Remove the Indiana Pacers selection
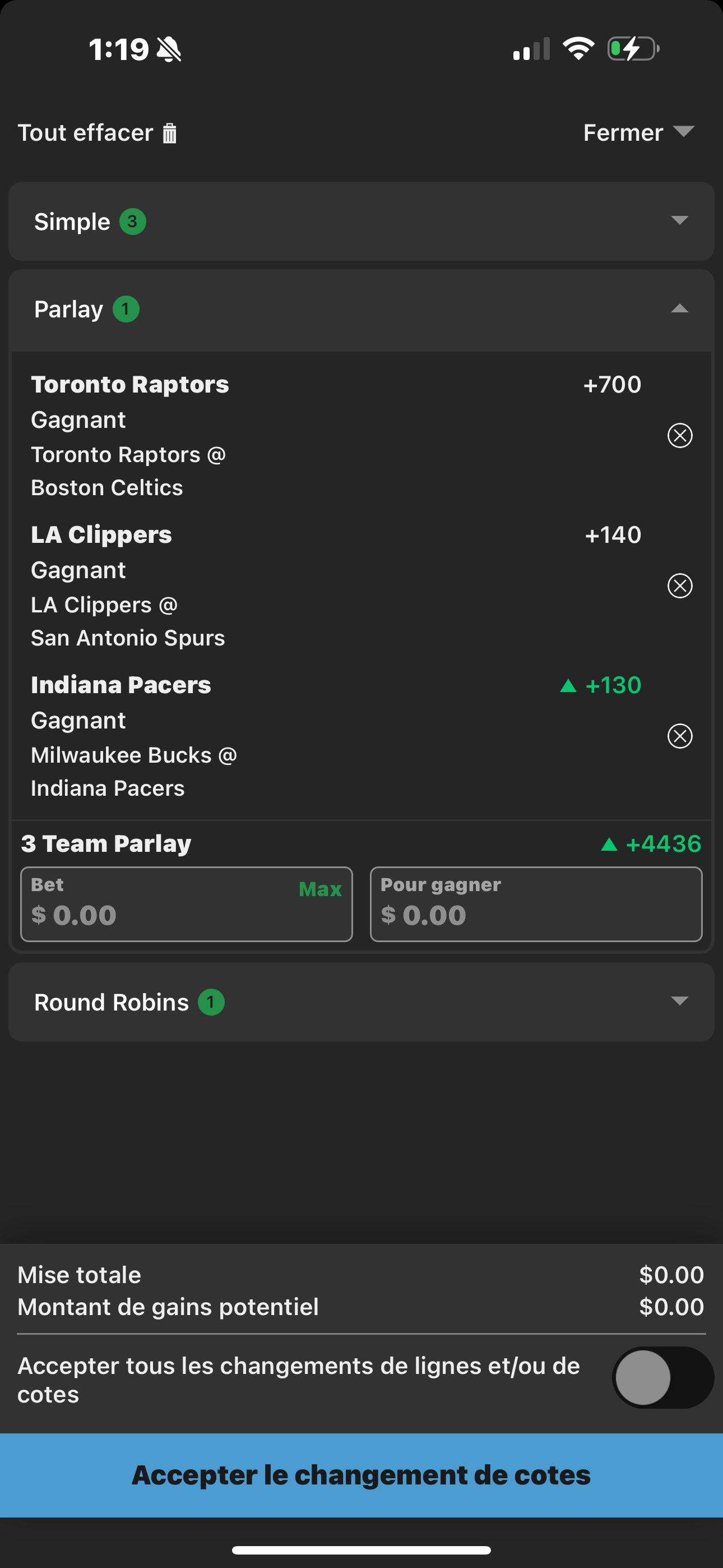Screen dimensions: 723x1568 coord(680,736)
